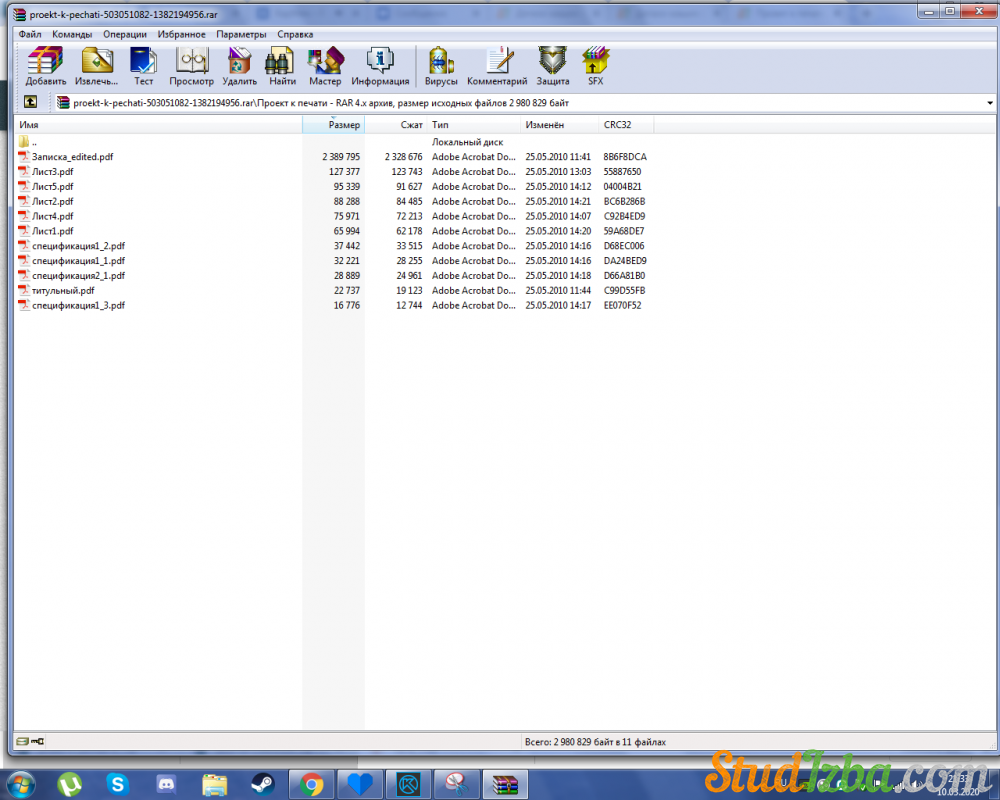
Task: Go up one level via arrow icon
Action: tap(30, 102)
